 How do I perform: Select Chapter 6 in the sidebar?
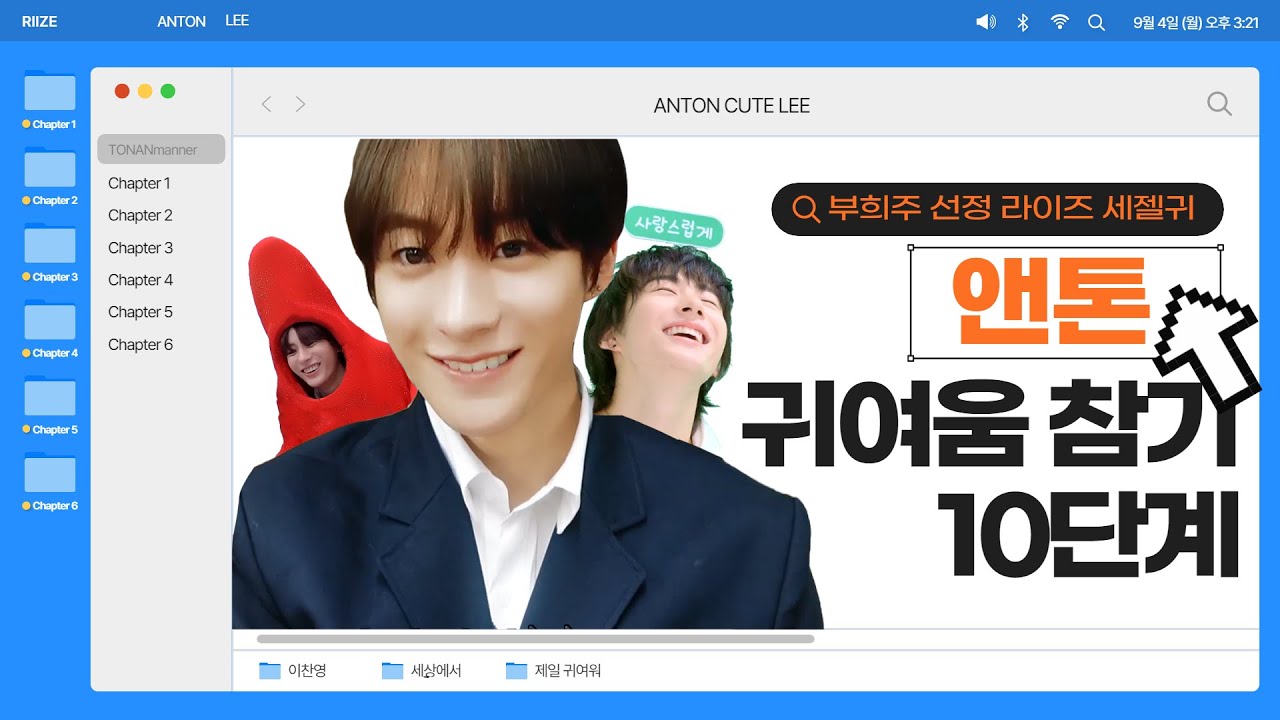pyautogui.click(x=140, y=345)
